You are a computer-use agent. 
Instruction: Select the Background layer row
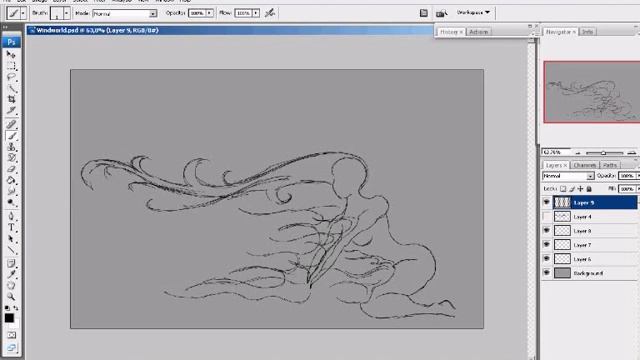tap(589, 273)
